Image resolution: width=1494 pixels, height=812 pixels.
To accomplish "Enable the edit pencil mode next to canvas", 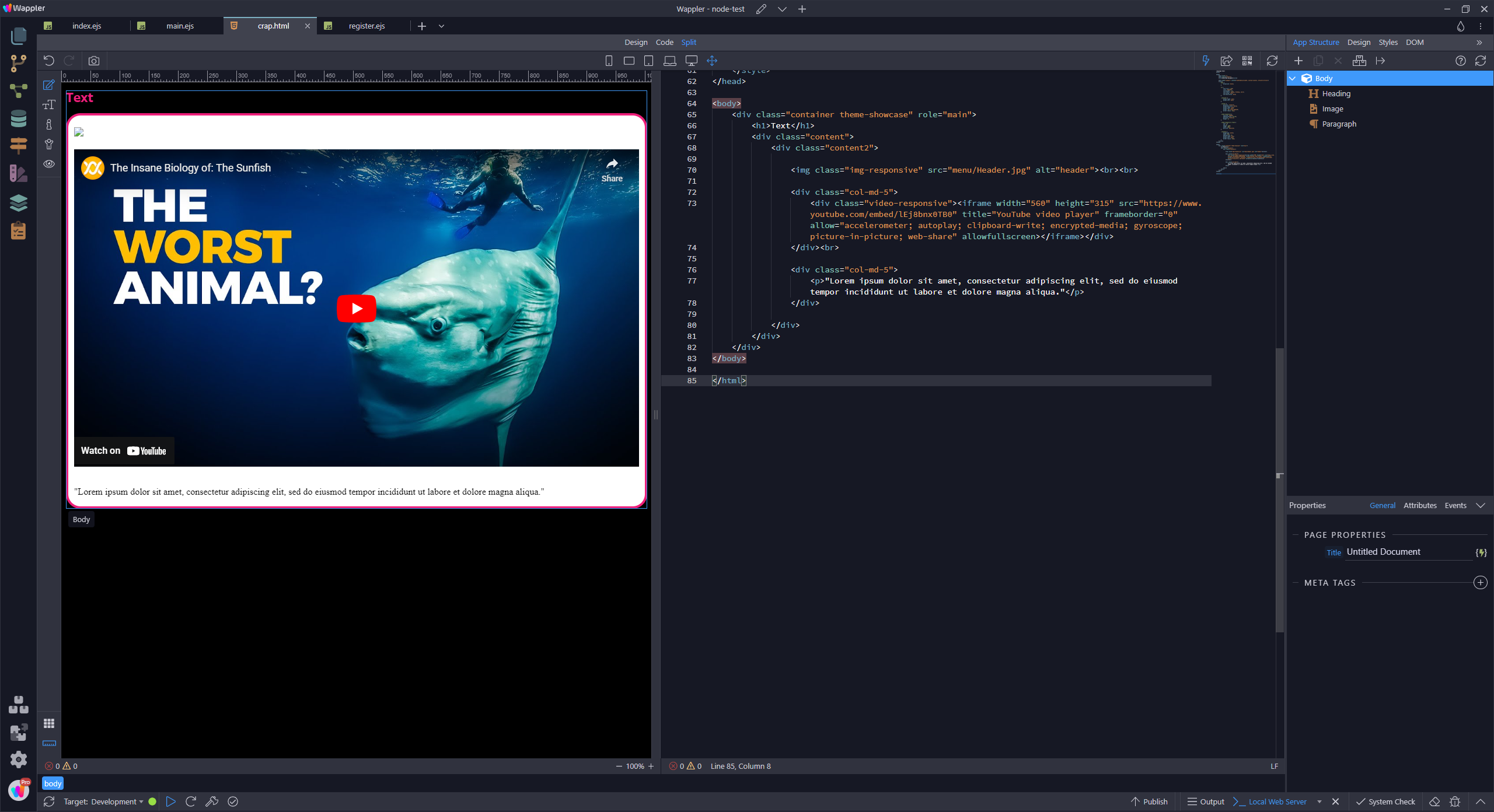I will pos(49,85).
